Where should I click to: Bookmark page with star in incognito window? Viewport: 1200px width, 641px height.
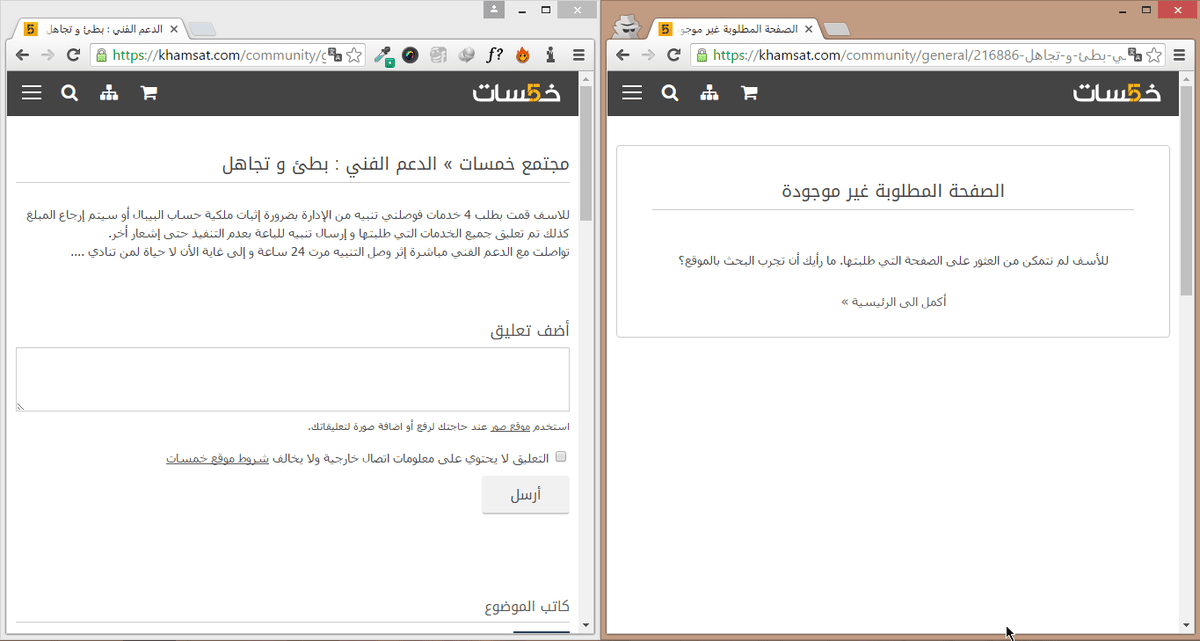[1152, 55]
